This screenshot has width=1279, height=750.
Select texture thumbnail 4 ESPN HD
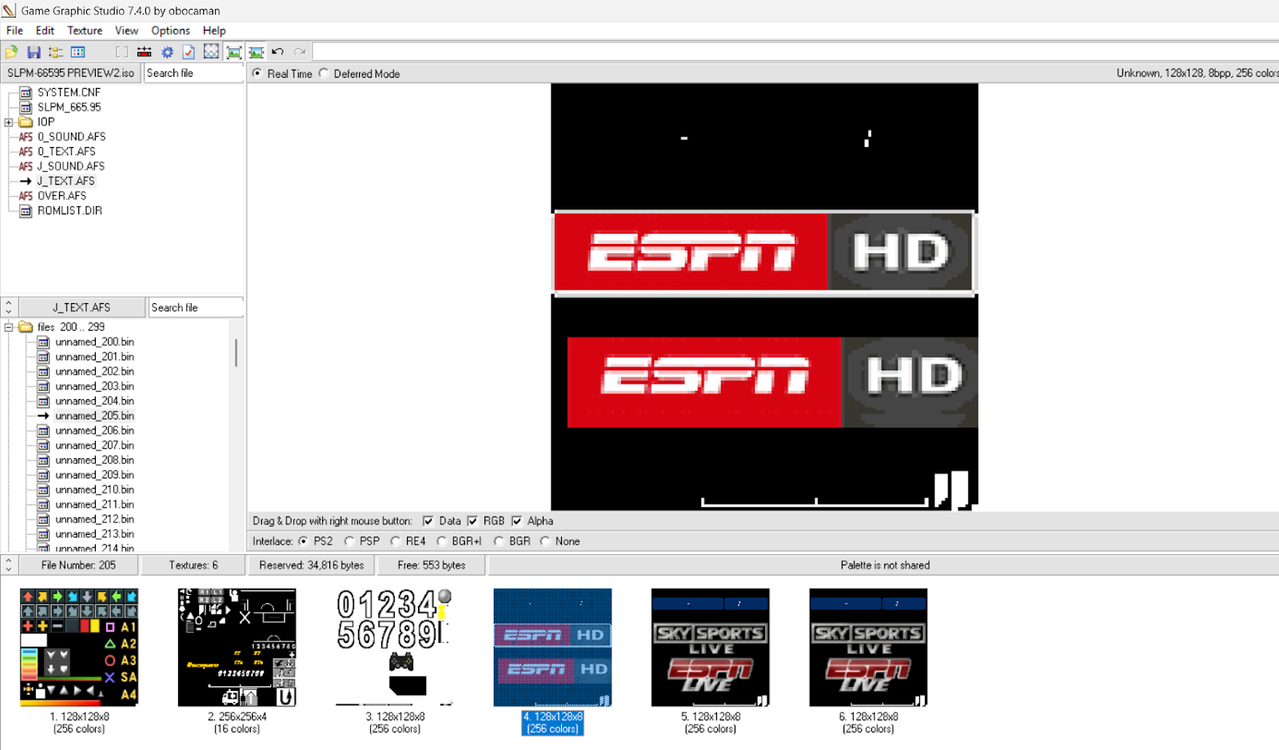(x=553, y=647)
